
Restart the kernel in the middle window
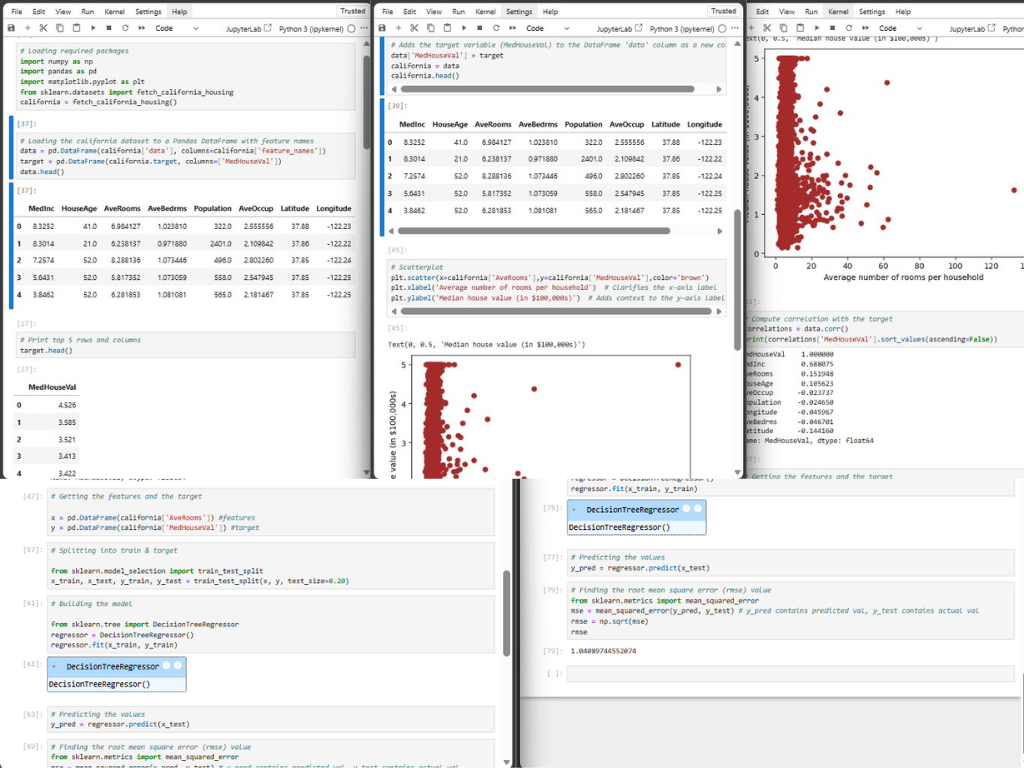[x=496, y=28]
